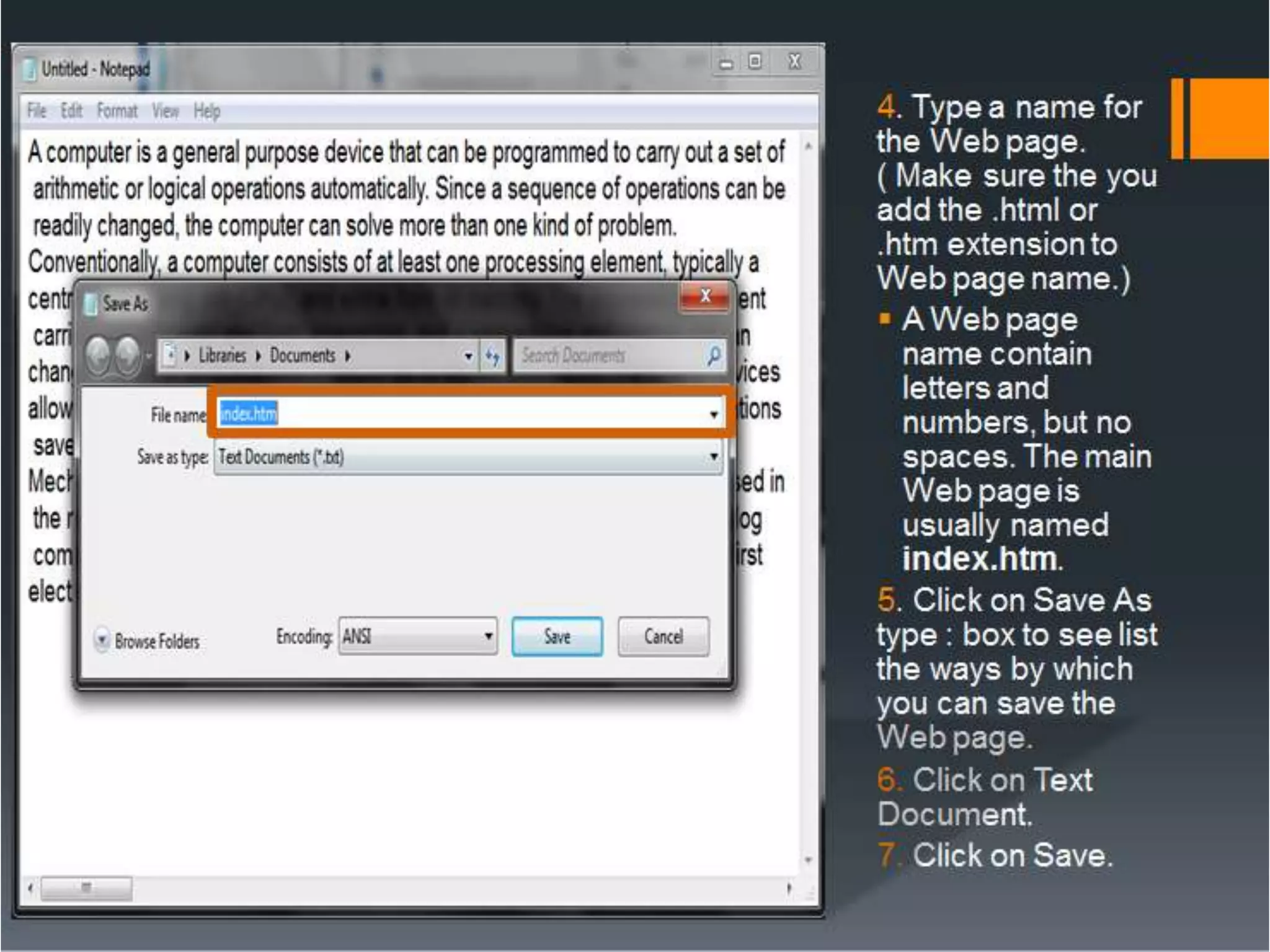Click the Notepad vertical scrollbar up arrow

[x=808, y=147]
